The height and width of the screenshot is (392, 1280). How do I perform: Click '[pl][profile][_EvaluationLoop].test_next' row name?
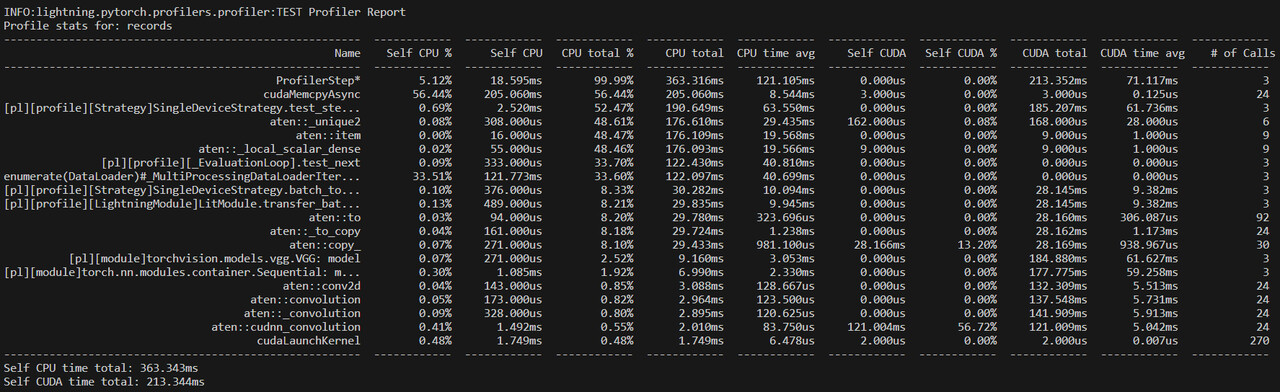click(x=232, y=162)
